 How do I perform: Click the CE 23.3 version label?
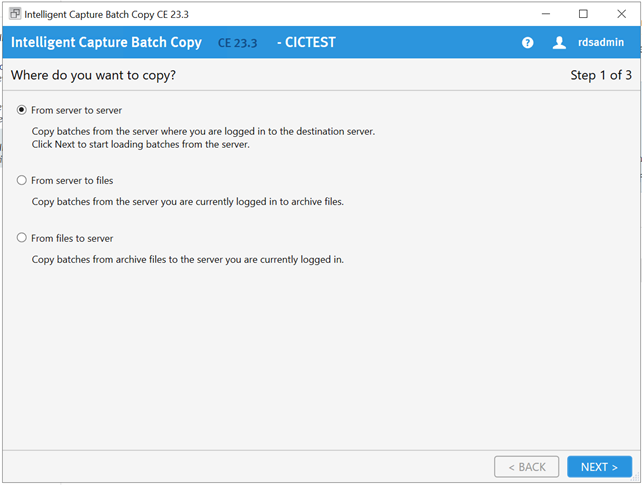[x=237, y=43]
